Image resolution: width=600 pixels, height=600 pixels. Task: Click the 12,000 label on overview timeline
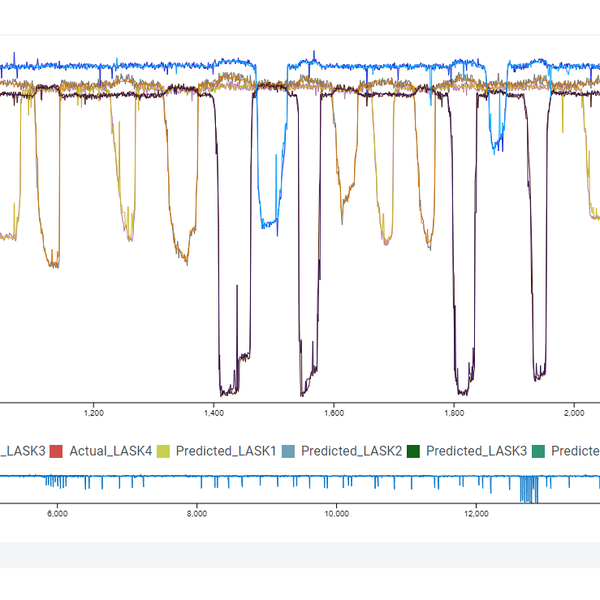(476, 514)
